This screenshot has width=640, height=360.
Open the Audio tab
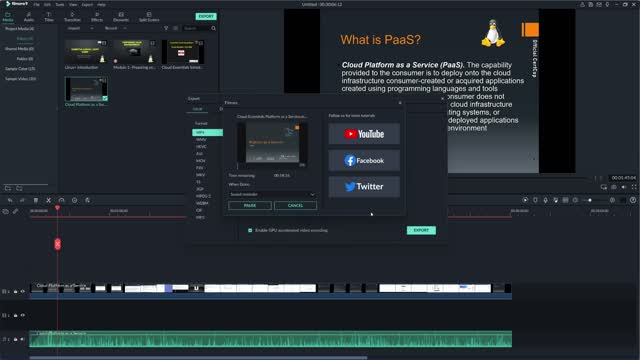click(x=29, y=17)
